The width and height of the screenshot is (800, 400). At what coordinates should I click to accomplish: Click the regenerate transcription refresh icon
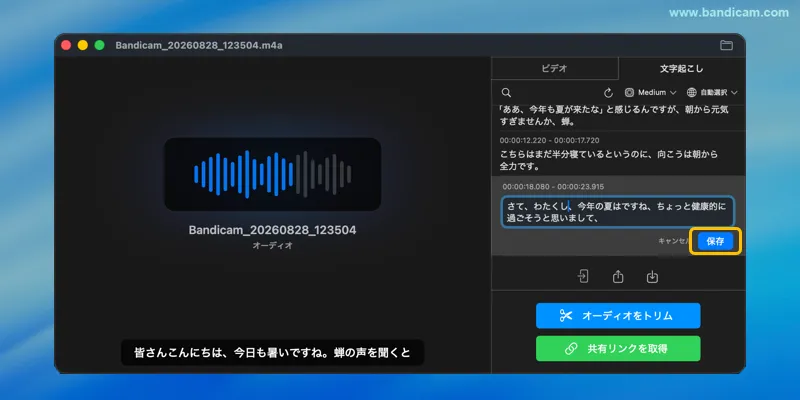608,93
